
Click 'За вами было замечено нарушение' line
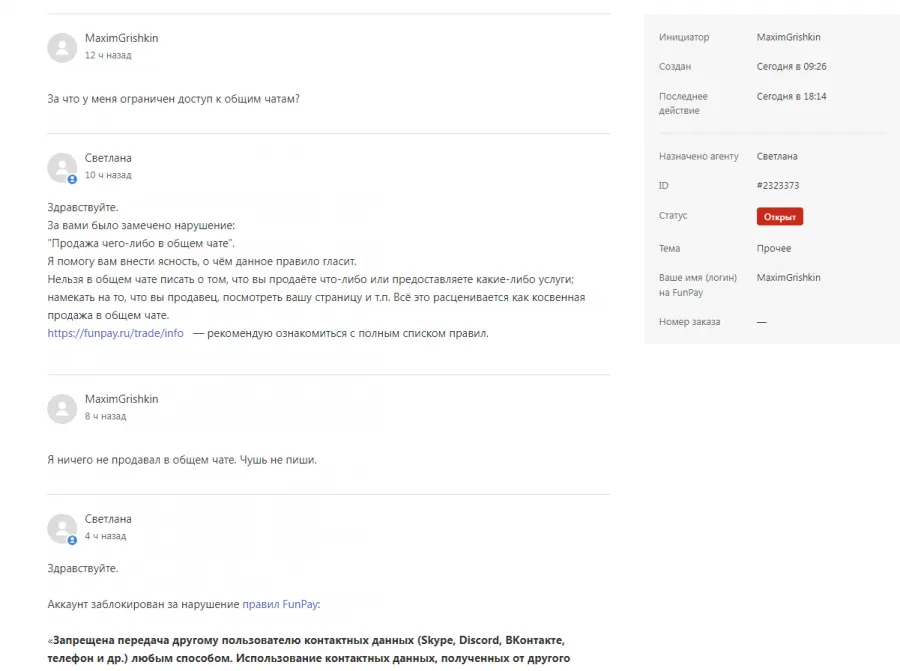(x=141, y=226)
